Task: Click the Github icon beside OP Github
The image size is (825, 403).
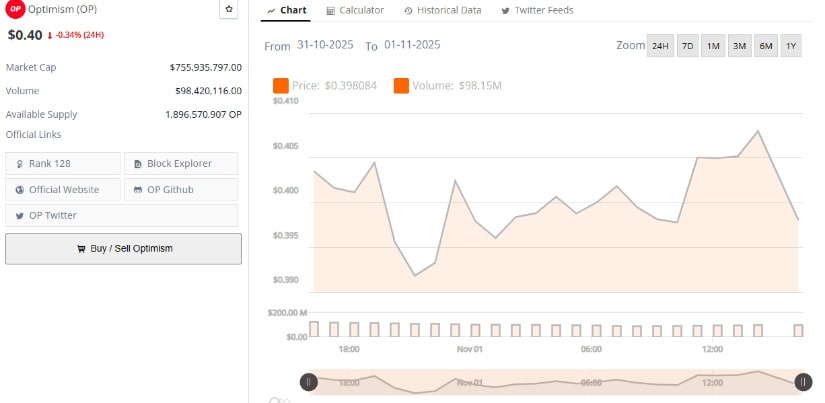Action: [x=138, y=190]
